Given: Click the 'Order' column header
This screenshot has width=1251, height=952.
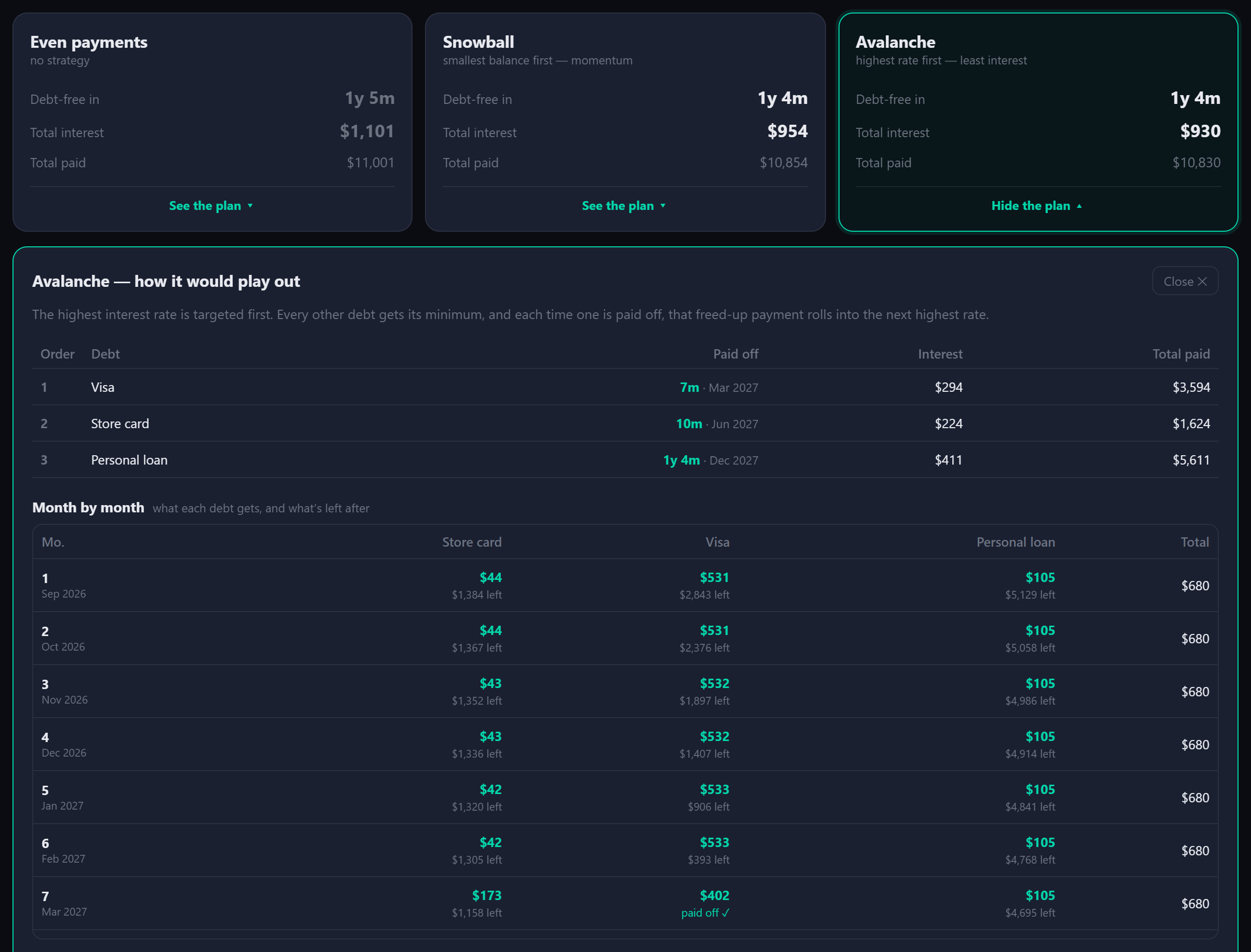Looking at the screenshot, I should point(57,354).
